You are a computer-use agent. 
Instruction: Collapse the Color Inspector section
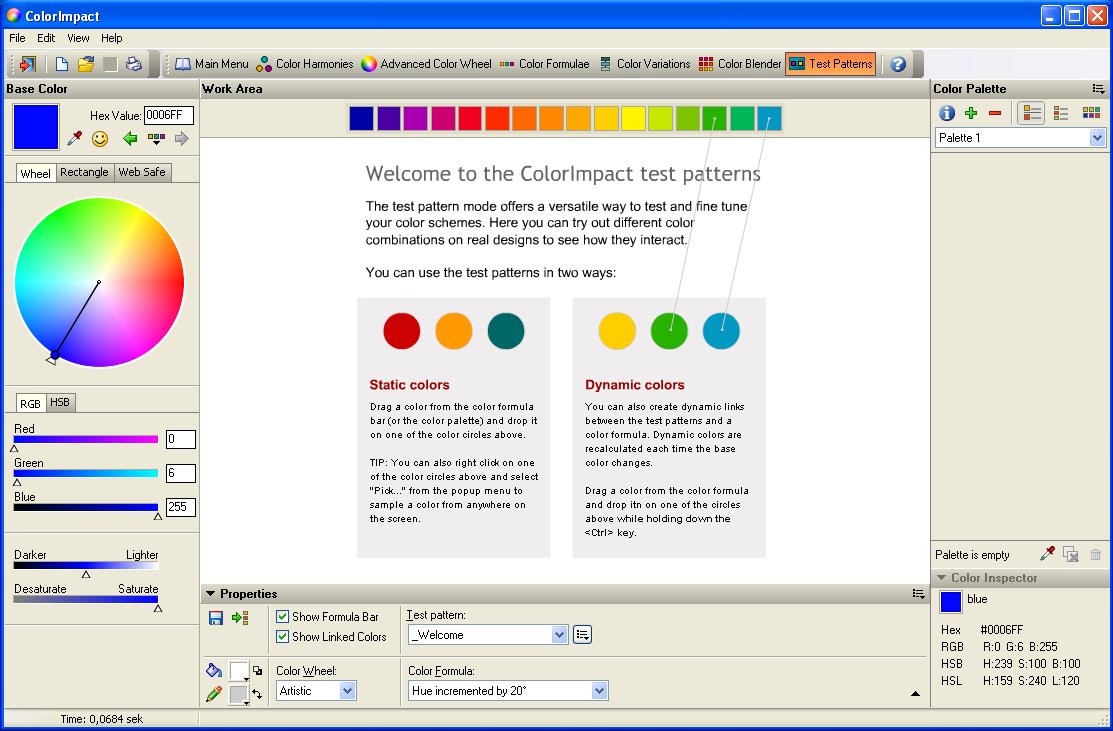(941, 578)
